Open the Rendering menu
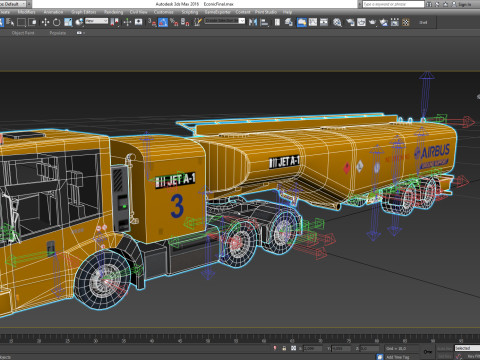Screen dimensions: 480x360 pos(113,12)
